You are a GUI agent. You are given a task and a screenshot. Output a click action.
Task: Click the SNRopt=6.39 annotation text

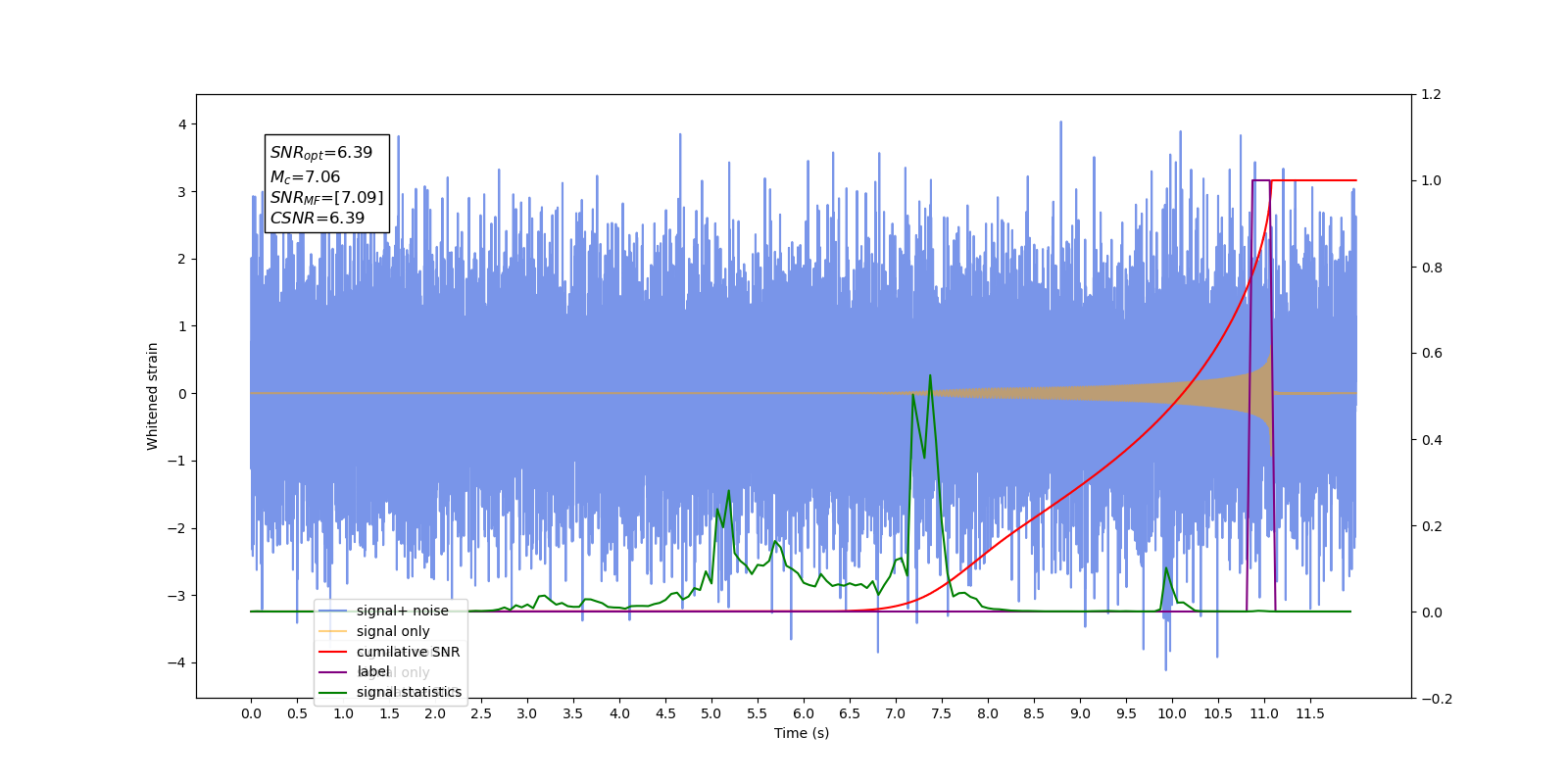pyautogui.click(x=321, y=153)
